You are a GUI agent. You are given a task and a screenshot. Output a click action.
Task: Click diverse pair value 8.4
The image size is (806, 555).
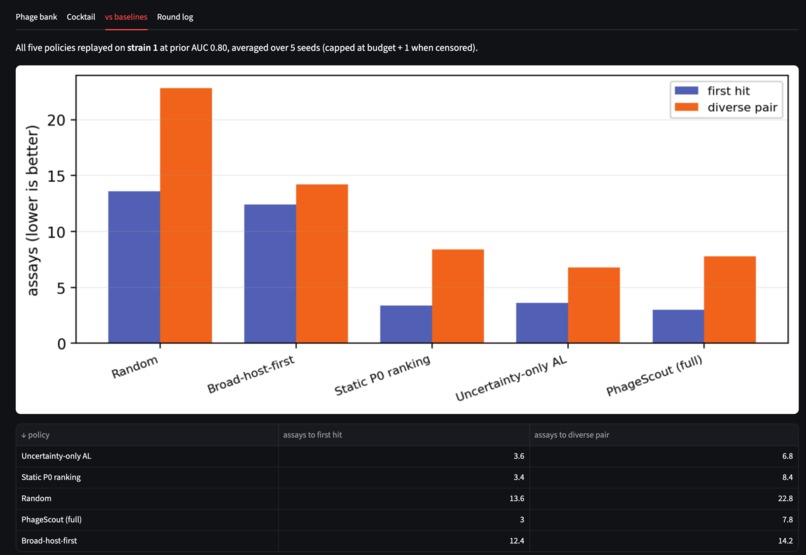coord(787,477)
